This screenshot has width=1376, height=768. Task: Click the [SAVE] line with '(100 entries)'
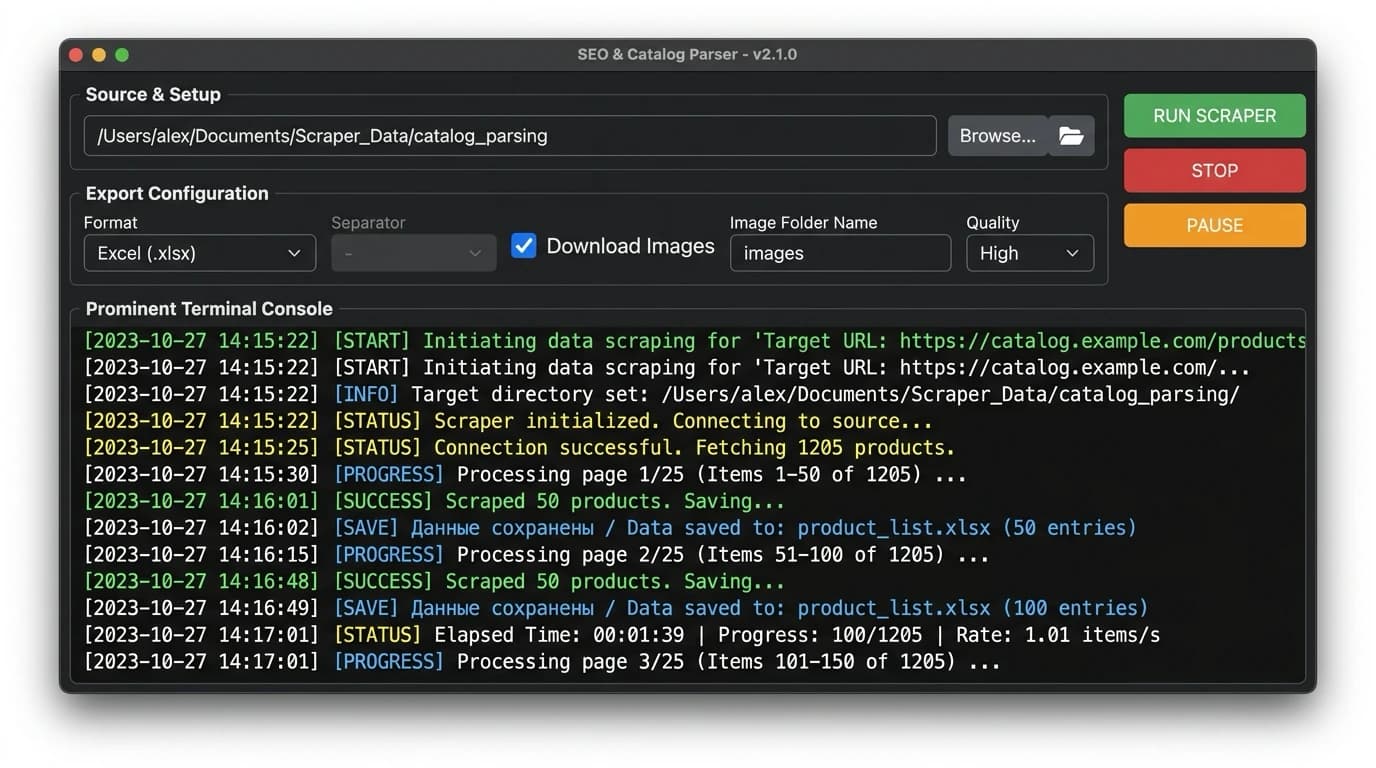coord(616,608)
